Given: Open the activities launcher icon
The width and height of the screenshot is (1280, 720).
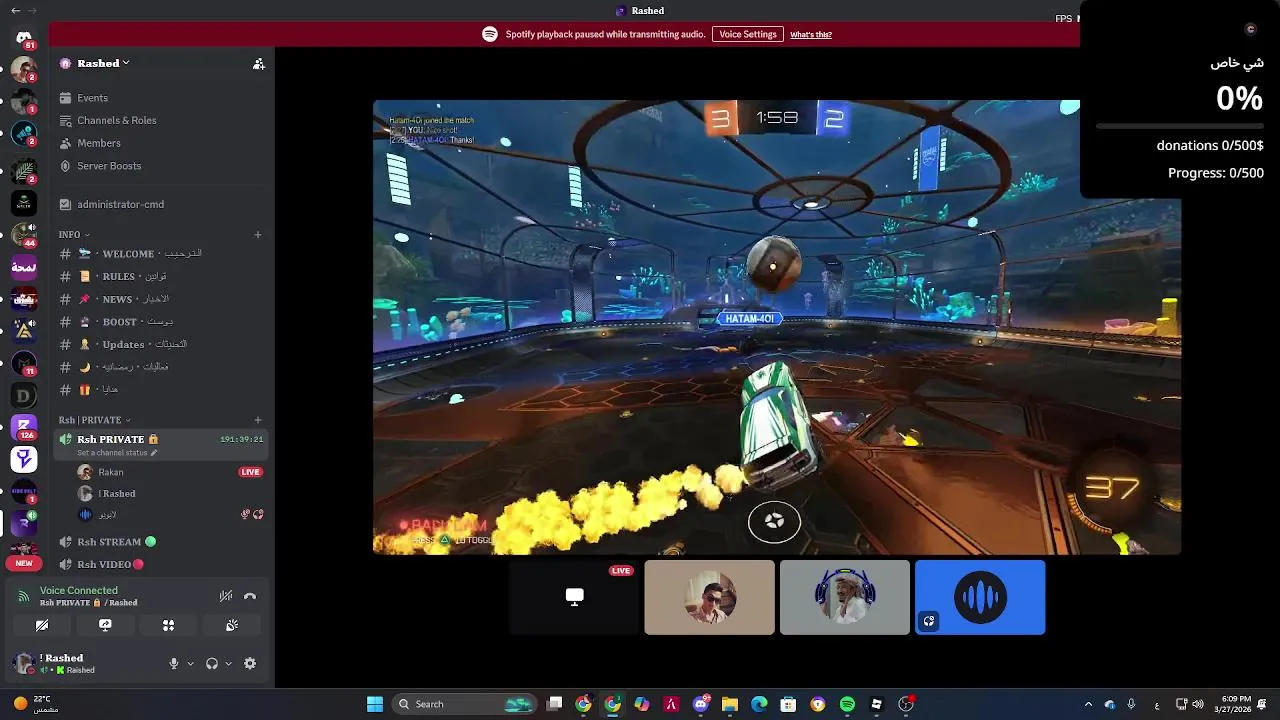Looking at the screenshot, I should pos(168,626).
